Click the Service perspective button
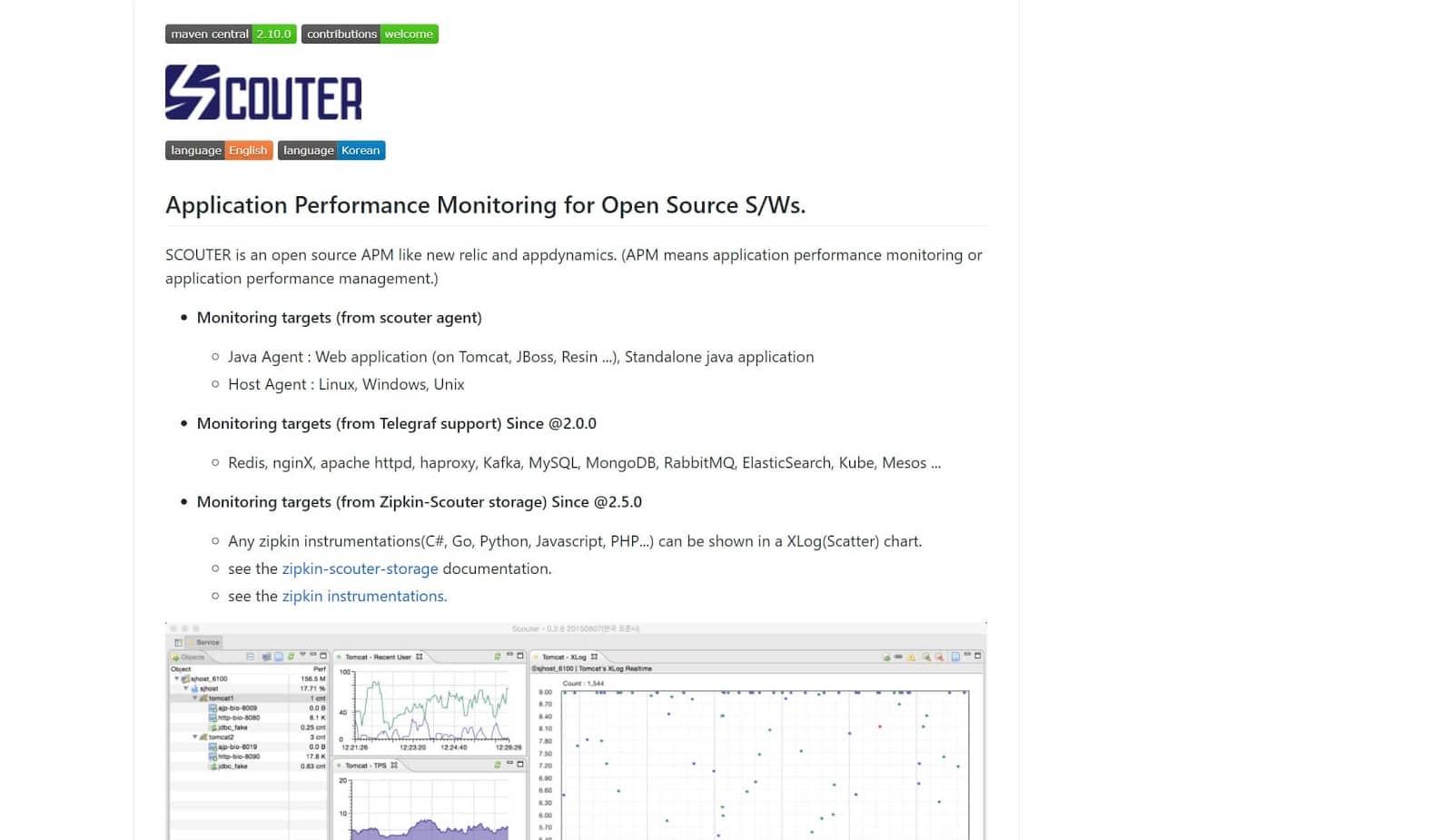This screenshot has width=1453, height=840. click(207, 642)
